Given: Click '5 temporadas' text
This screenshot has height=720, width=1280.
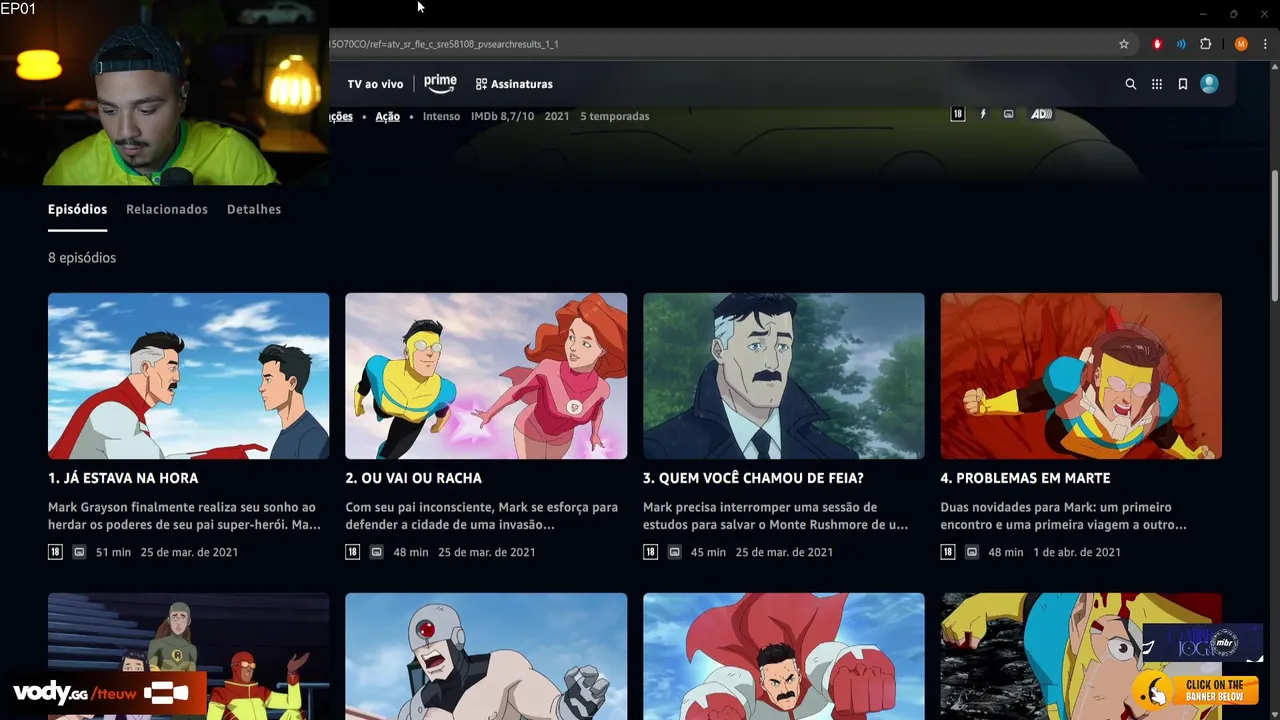Looking at the screenshot, I should (x=615, y=116).
